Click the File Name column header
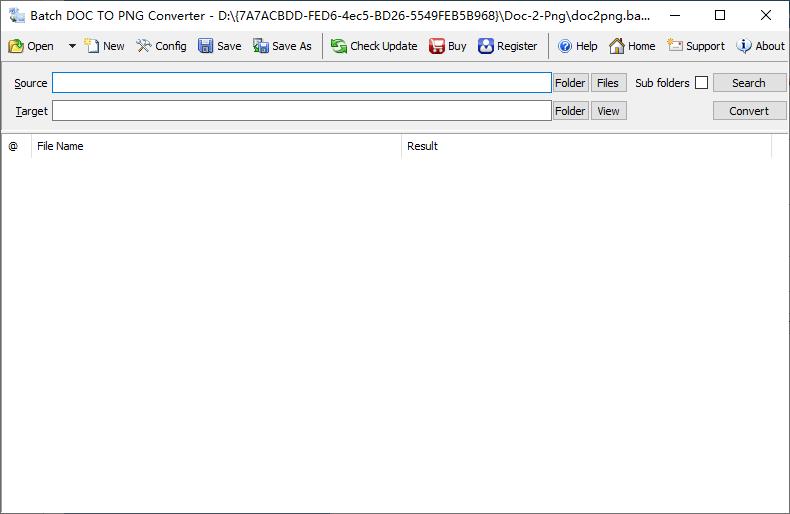790x514 pixels. click(216, 146)
